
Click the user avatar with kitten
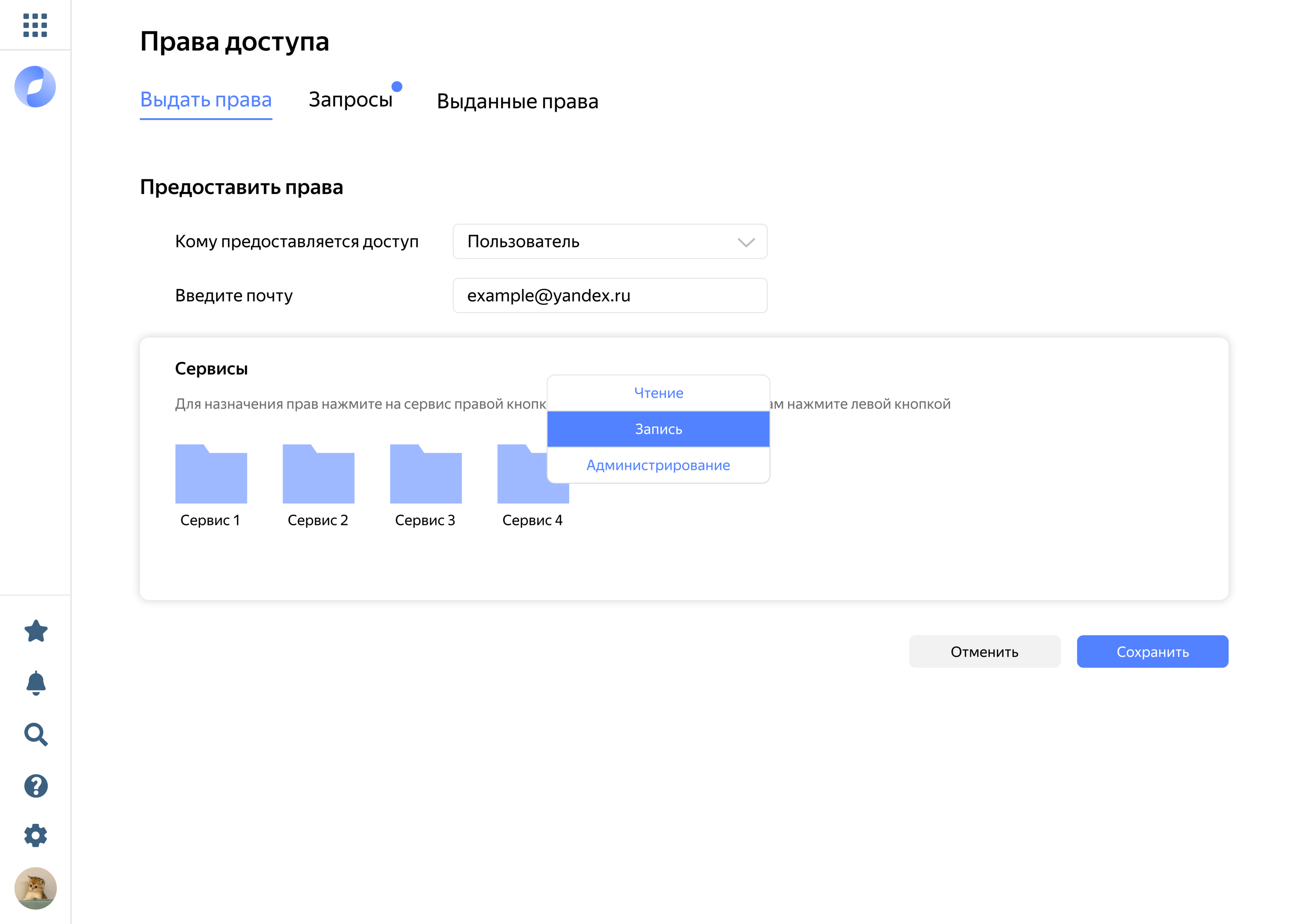click(x=35, y=888)
